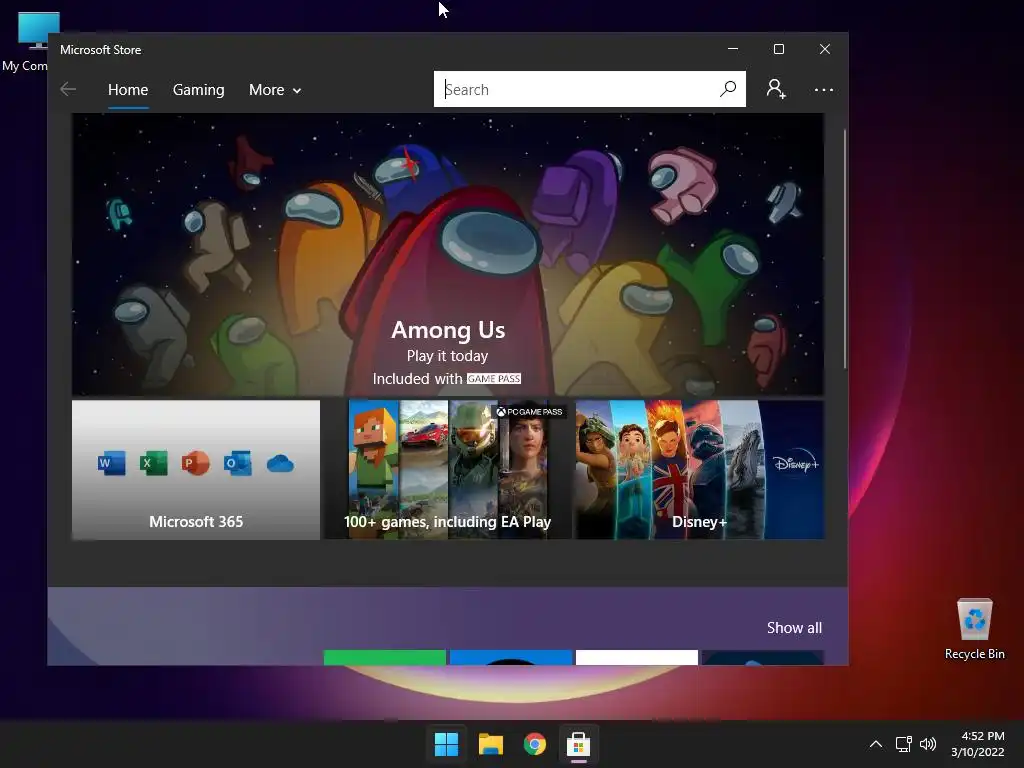Click the Microsoft Store title text
Image resolution: width=1024 pixels, height=768 pixels.
click(101, 50)
